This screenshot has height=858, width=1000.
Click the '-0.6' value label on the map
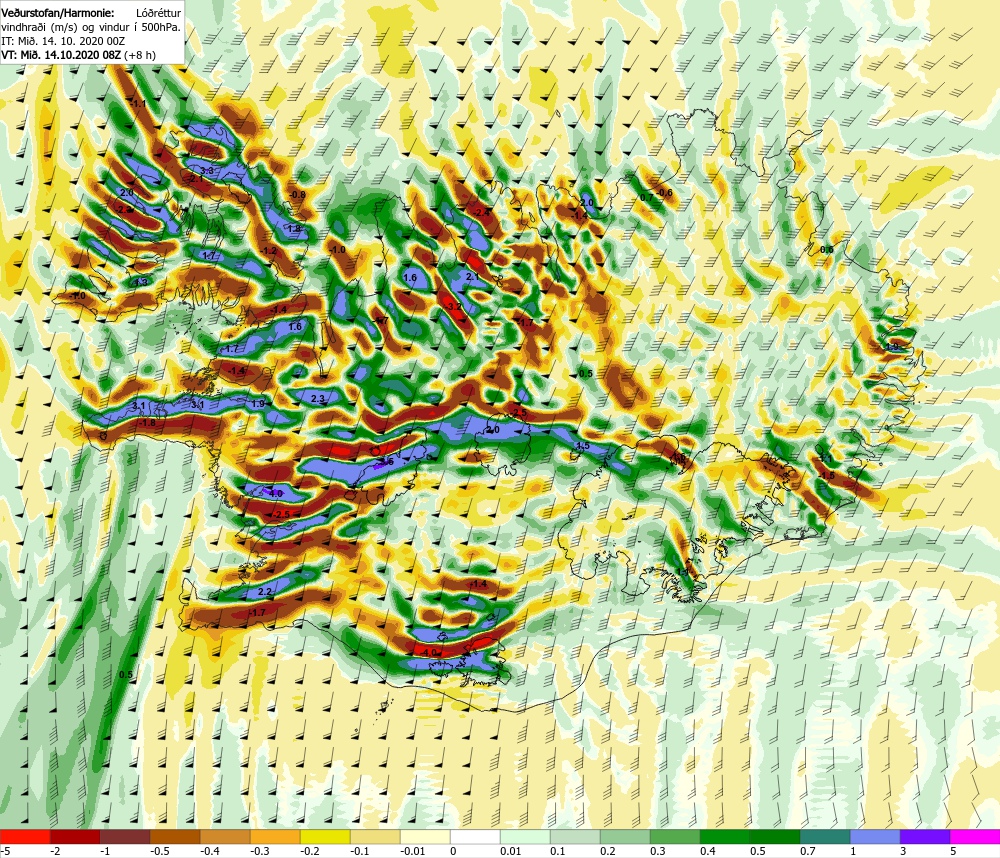(x=665, y=193)
